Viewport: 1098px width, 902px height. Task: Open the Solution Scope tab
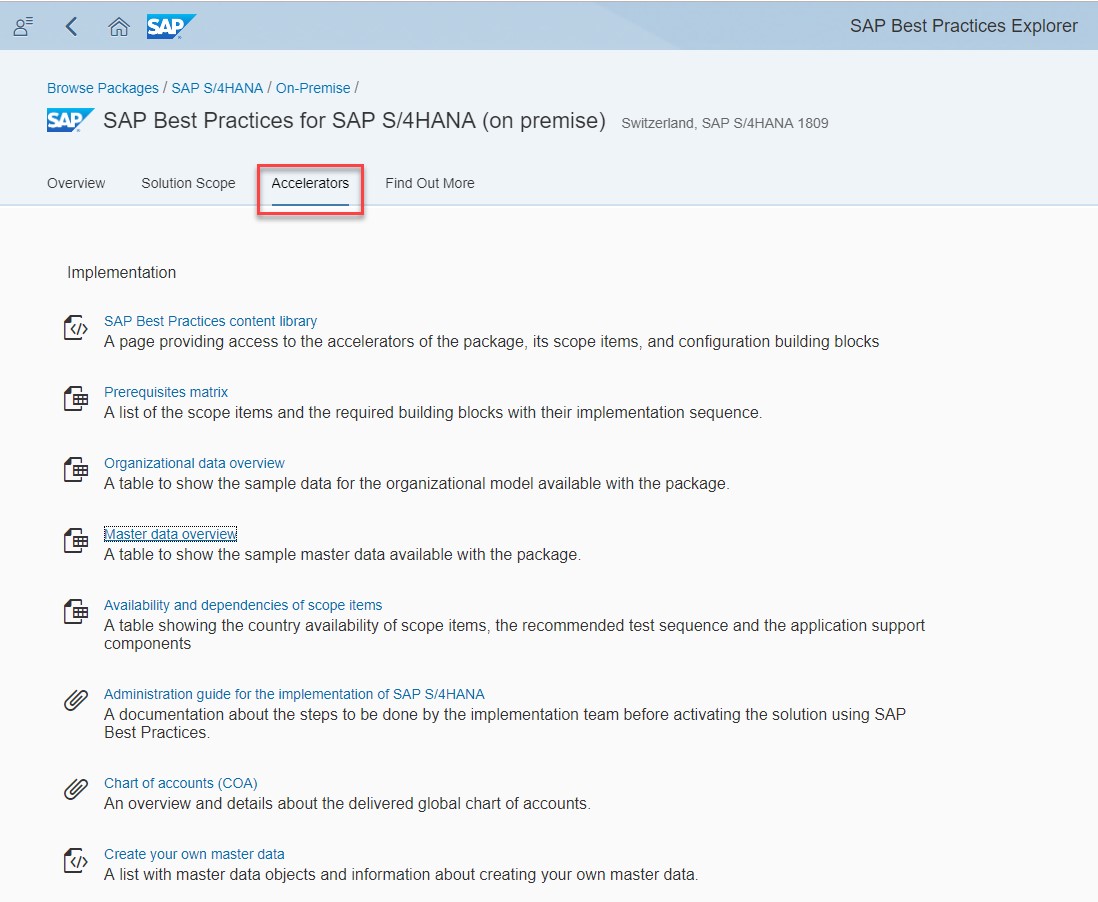(188, 183)
